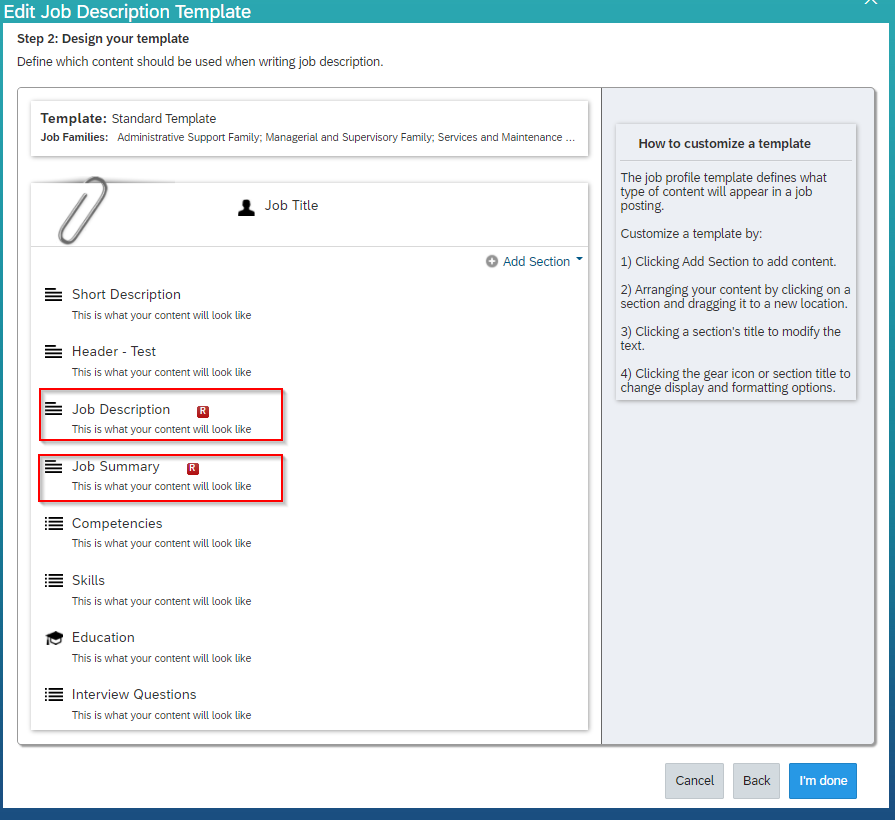Click the Competencies list icon
This screenshot has width=895, height=820.
54,523
